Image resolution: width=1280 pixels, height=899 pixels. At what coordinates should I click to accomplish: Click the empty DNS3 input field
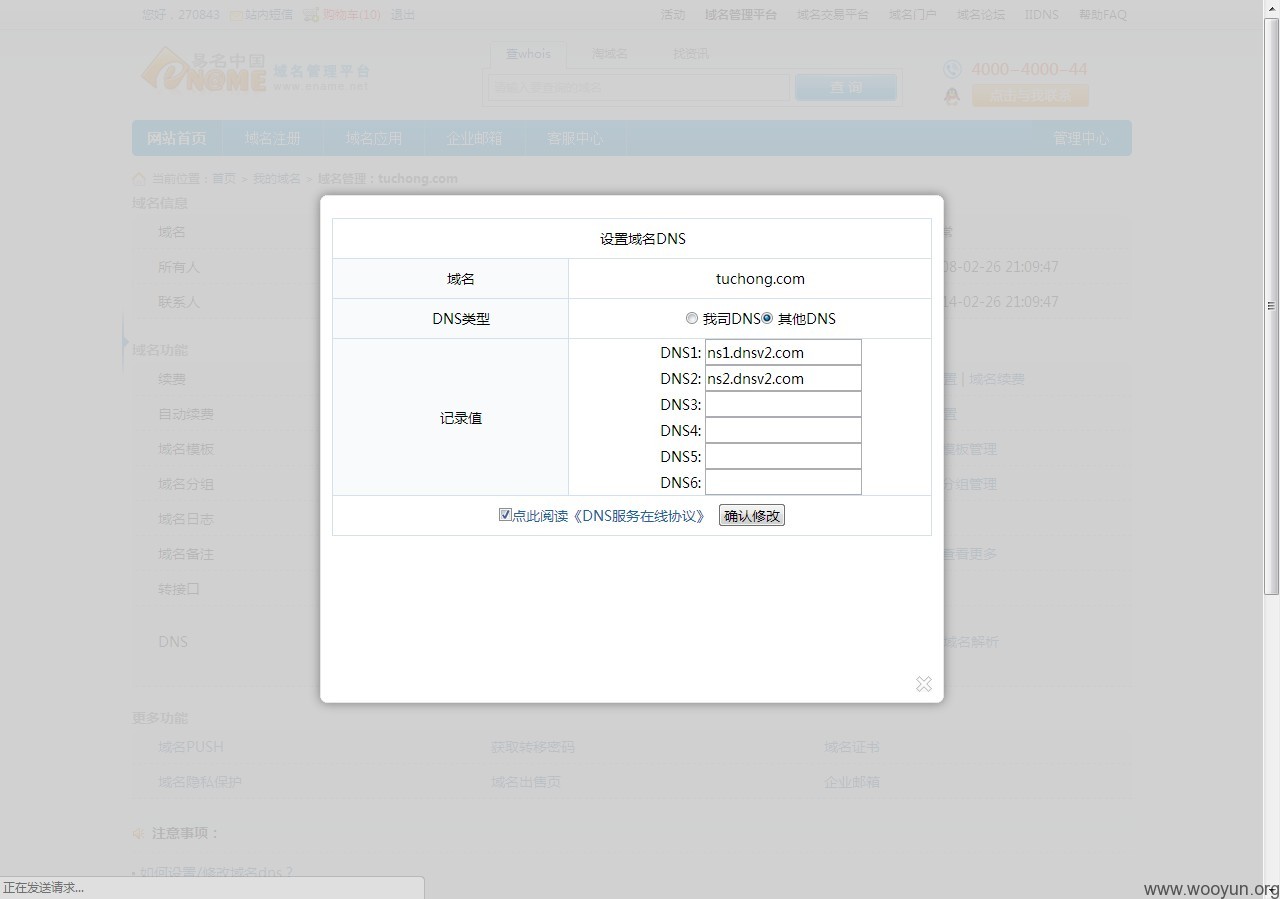783,404
